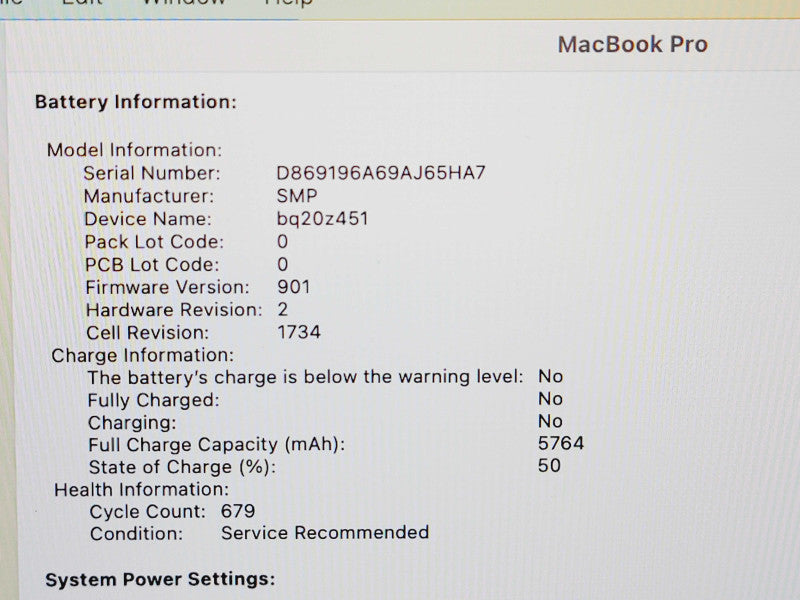800x600 pixels.
Task: Click the Device Name label
Action: [148, 219]
